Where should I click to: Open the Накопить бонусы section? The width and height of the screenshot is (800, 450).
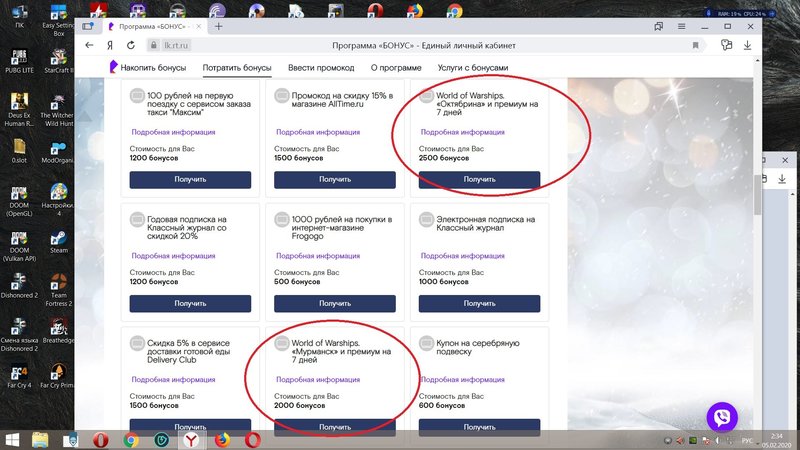(x=153, y=67)
